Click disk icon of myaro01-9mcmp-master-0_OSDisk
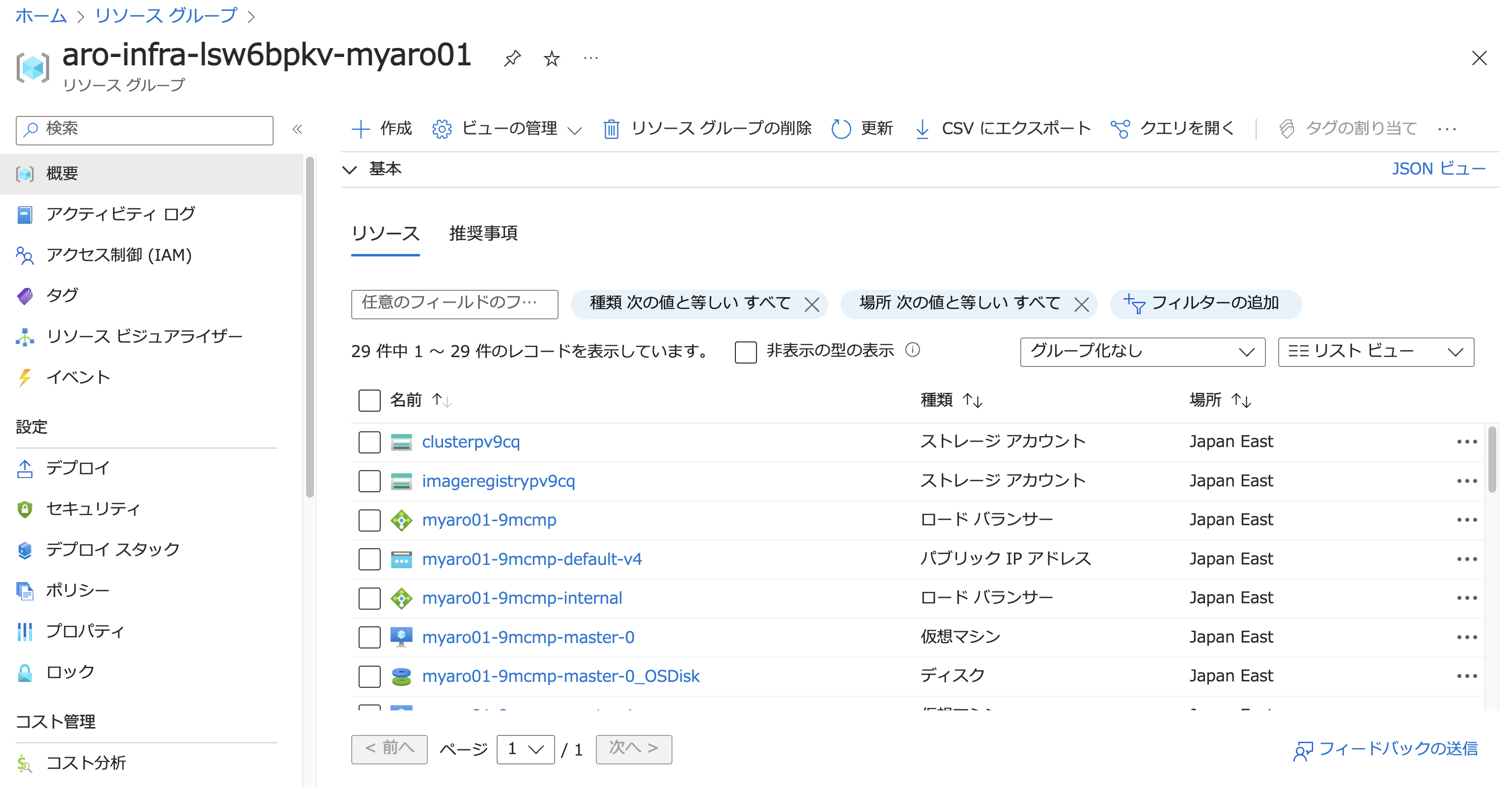This screenshot has width=1512, height=787. tap(401, 676)
